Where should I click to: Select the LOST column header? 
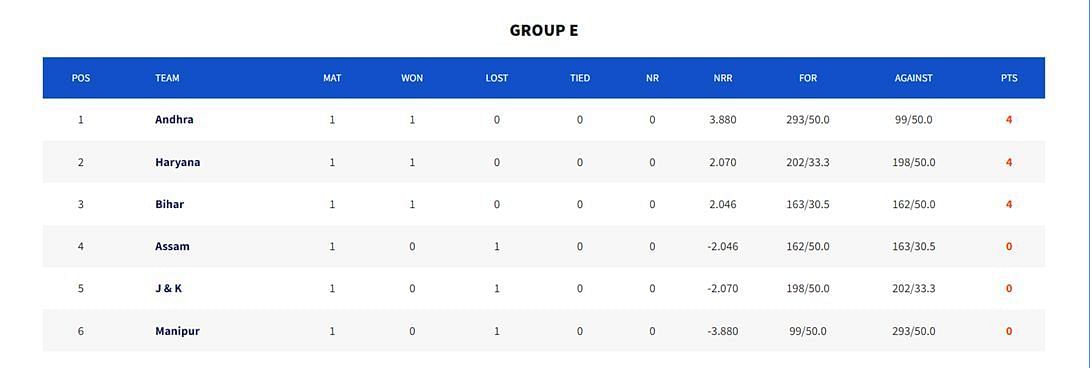[496, 78]
